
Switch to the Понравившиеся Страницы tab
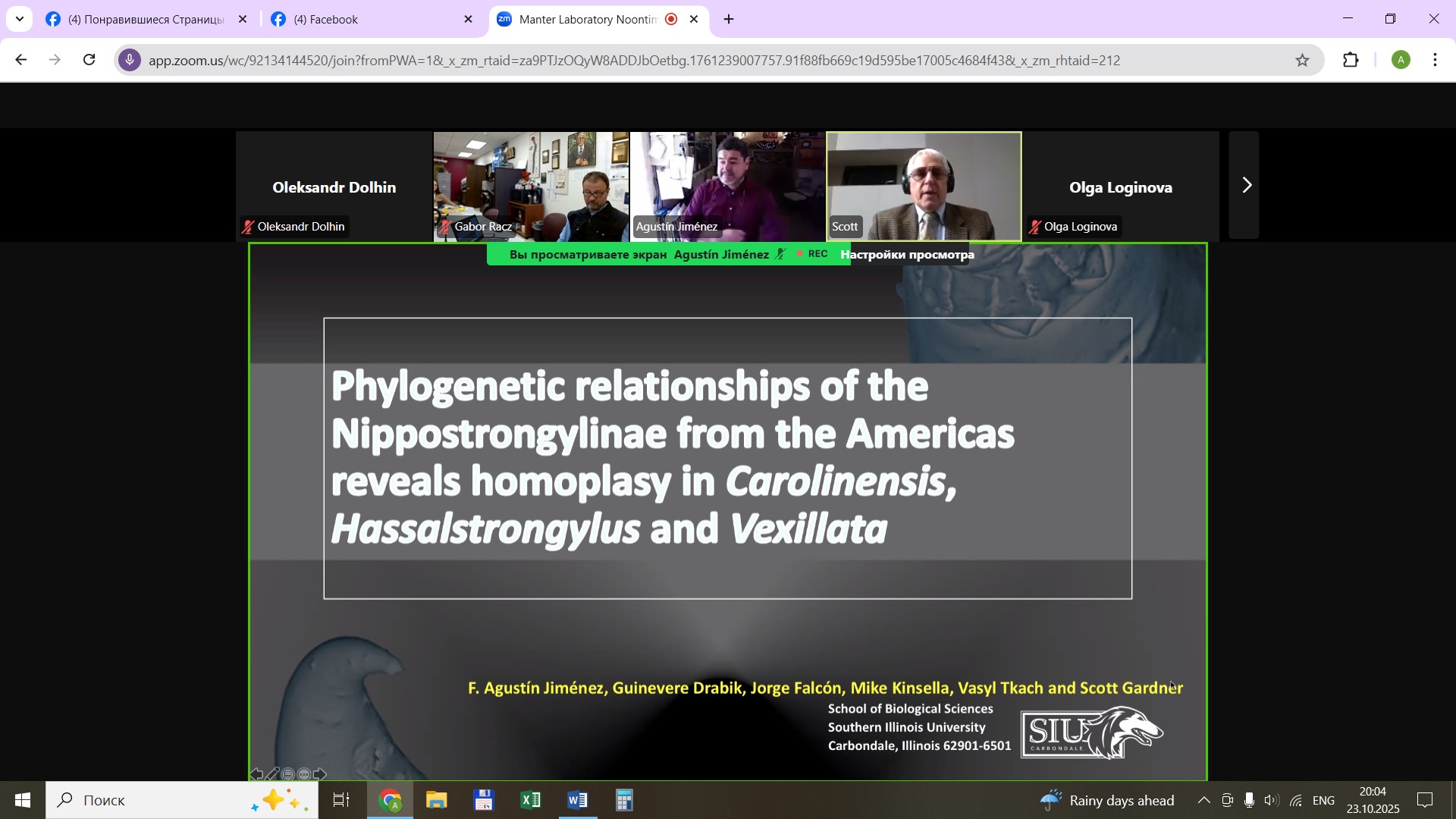click(x=144, y=20)
